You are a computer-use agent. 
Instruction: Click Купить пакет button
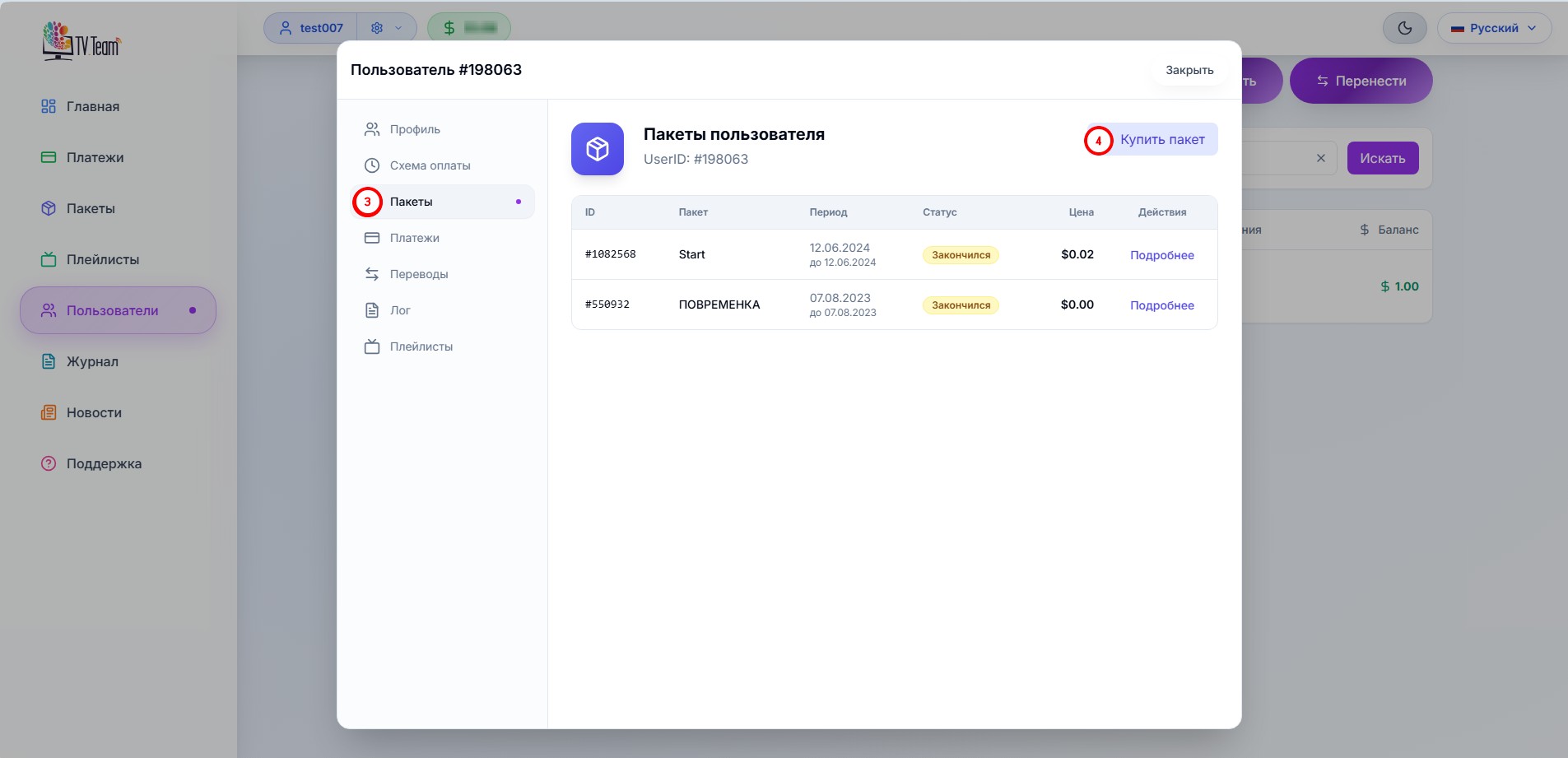pos(1161,140)
